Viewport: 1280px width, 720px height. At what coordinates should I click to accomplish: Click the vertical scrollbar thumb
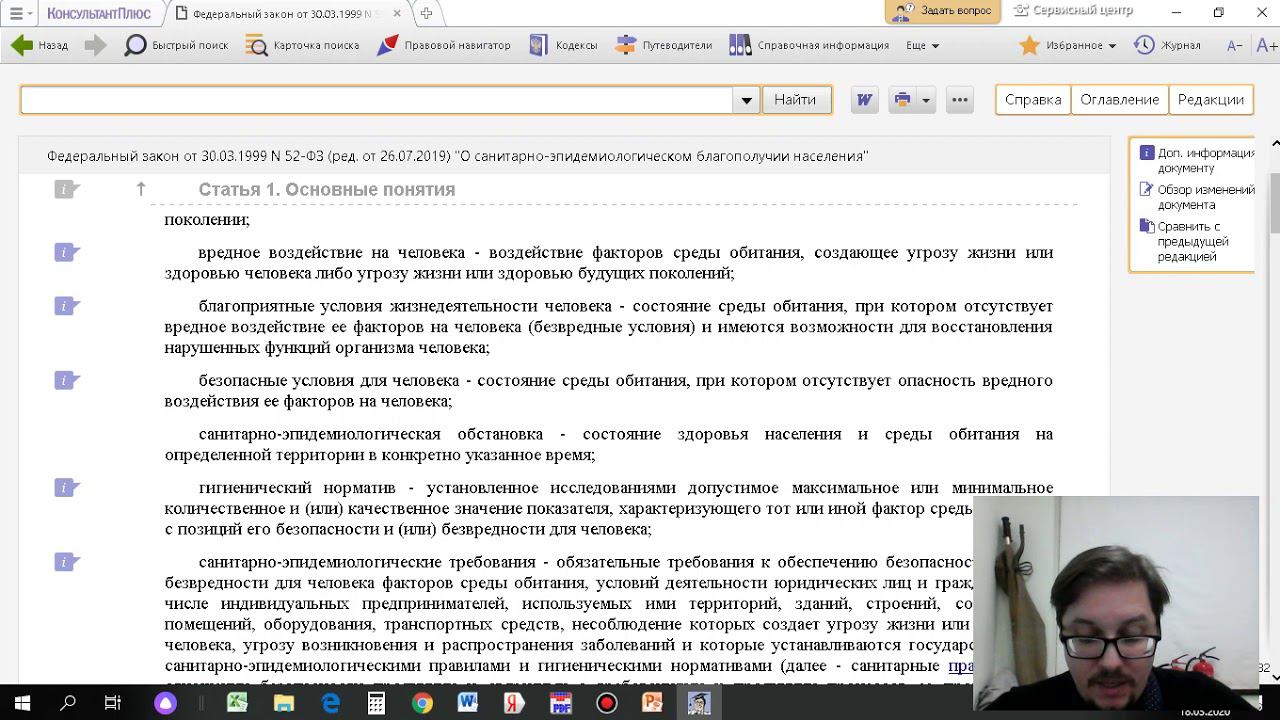[1275, 203]
